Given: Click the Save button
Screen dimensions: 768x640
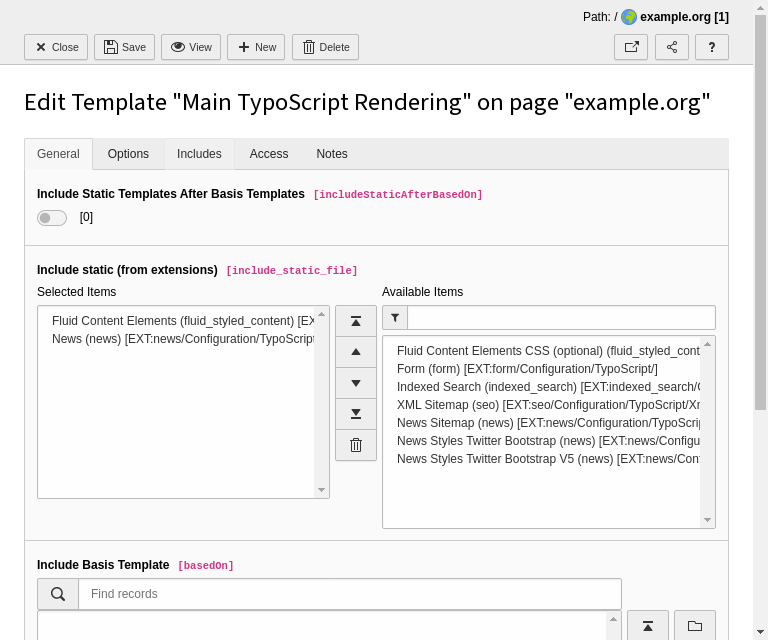Looking at the screenshot, I should point(125,47).
